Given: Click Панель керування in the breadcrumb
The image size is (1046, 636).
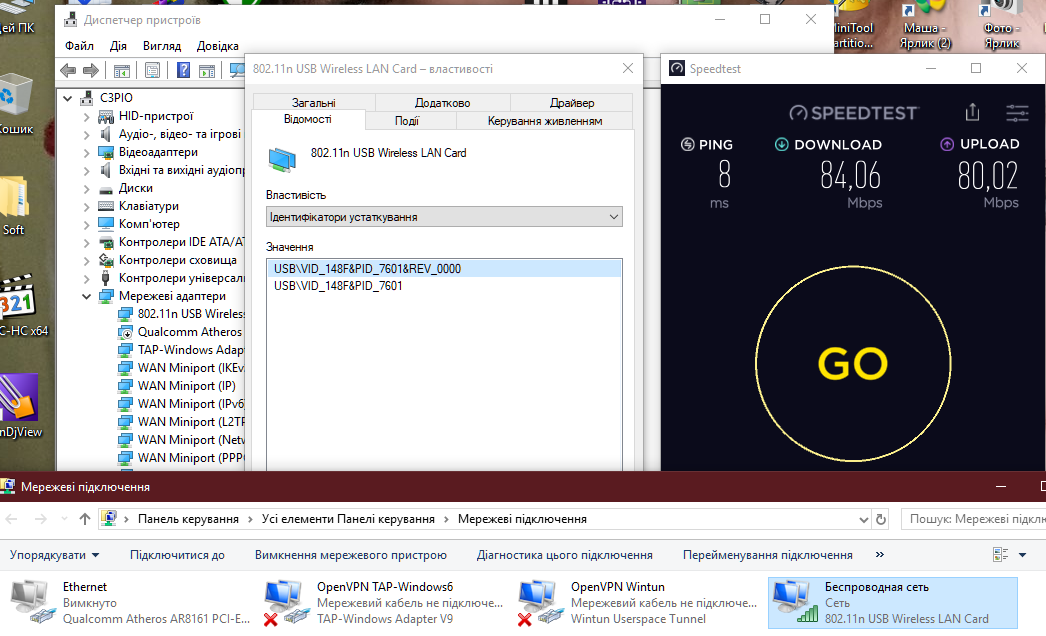Looking at the screenshot, I should (x=188, y=519).
